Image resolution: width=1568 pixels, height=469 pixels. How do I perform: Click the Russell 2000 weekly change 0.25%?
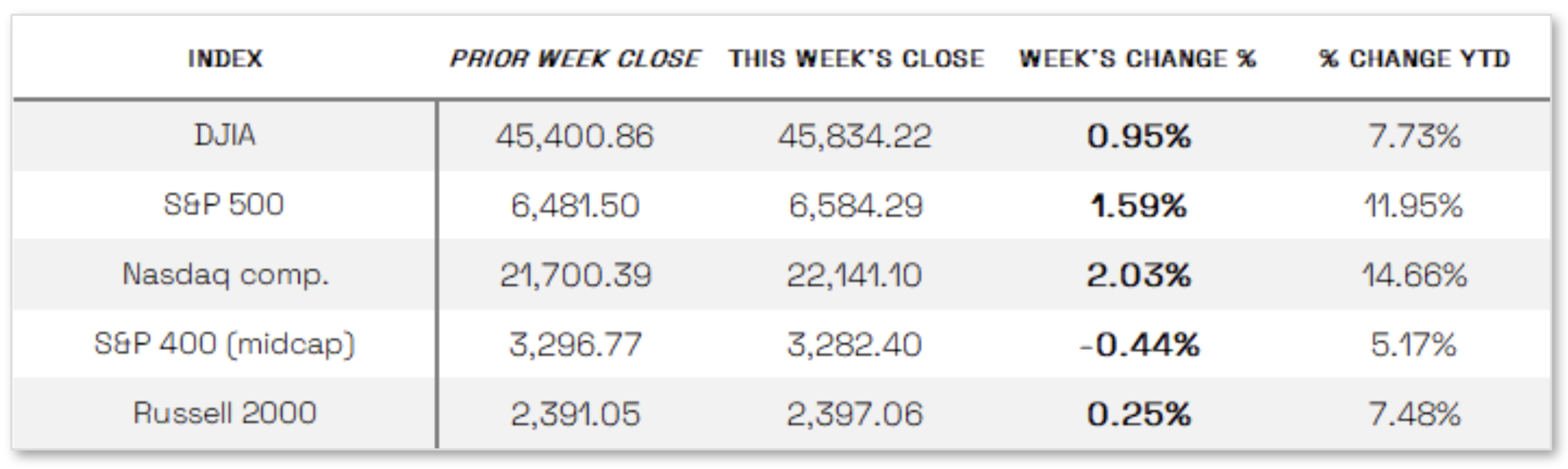pyautogui.click(x=1139, y=414)
